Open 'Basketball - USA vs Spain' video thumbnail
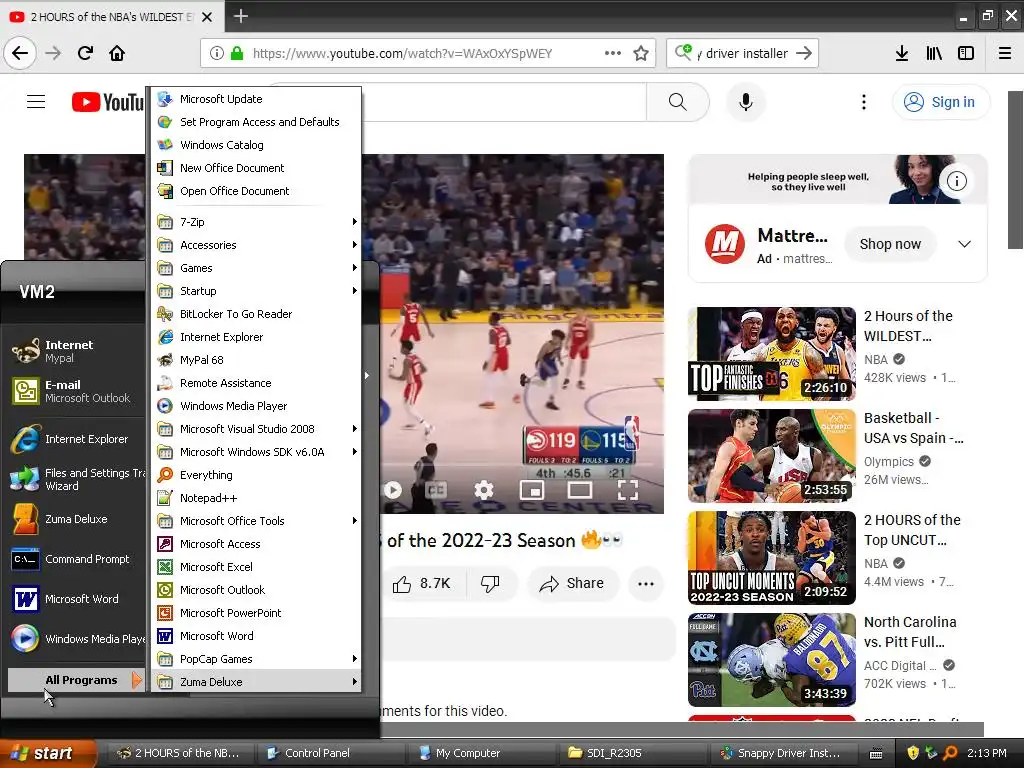 click(x=771, y=456)
